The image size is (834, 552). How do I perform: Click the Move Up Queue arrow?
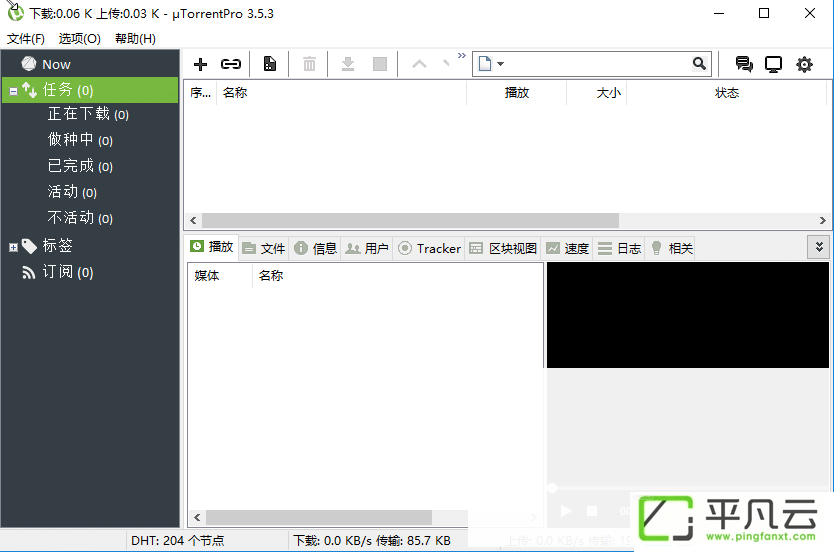click(x=419, y=64)
